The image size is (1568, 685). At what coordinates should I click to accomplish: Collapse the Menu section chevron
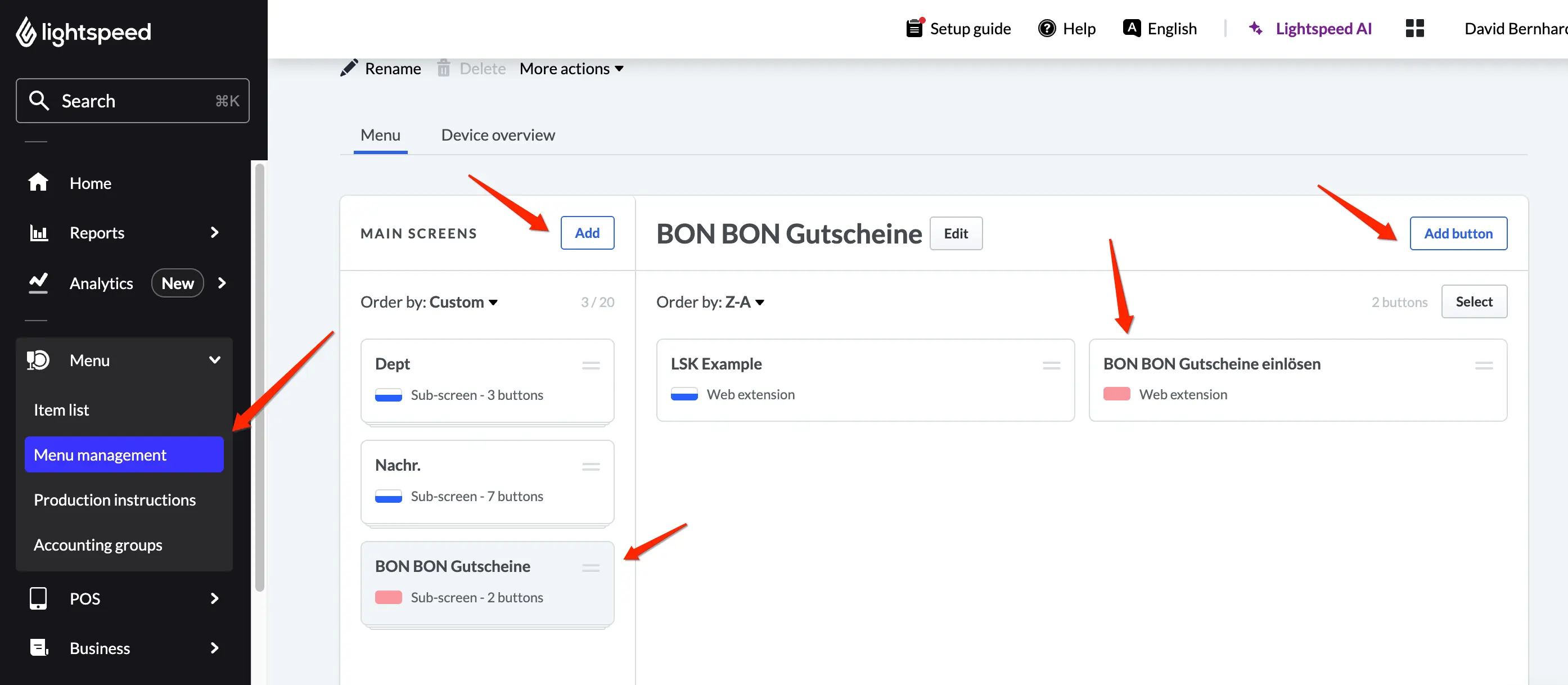click(x=214, y=360)
